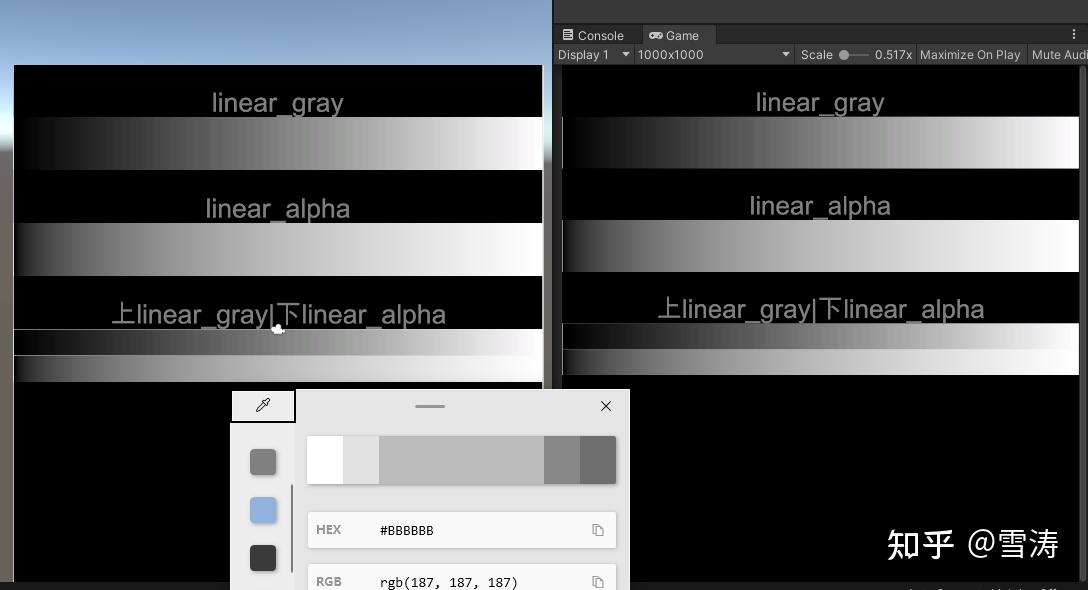1088x590 pixels.
Task: Select the medium gray swatch at top
Action: pos(262,461)
